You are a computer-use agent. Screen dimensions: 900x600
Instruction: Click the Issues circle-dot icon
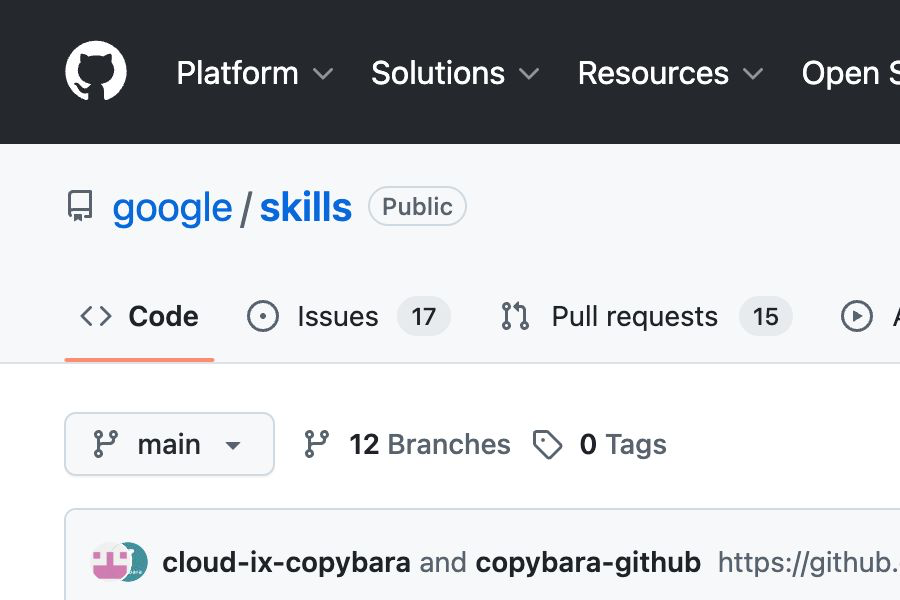pyautogui.click(x=263, y=316)
